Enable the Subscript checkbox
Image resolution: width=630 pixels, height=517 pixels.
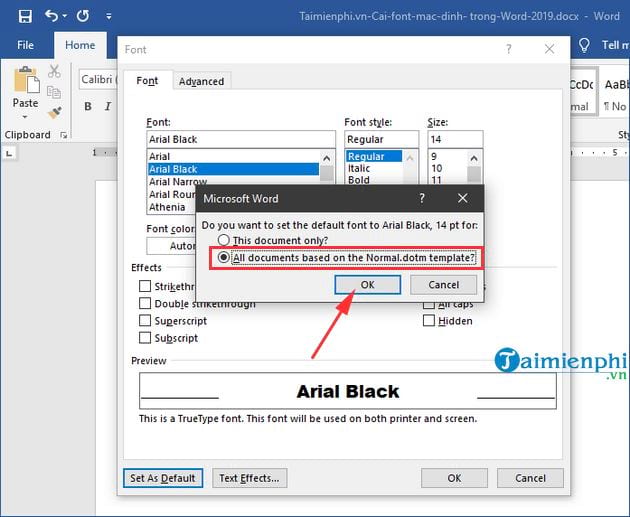click(145, 338)
